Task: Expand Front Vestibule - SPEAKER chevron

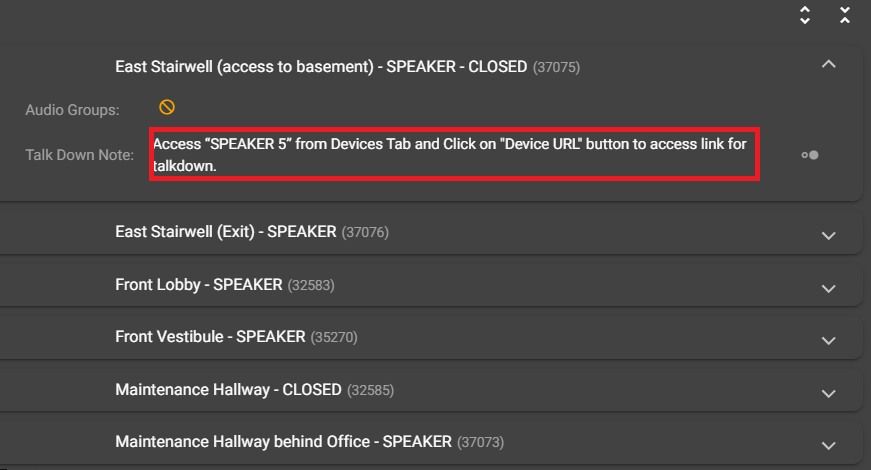Action: click(x=829, y=341)
